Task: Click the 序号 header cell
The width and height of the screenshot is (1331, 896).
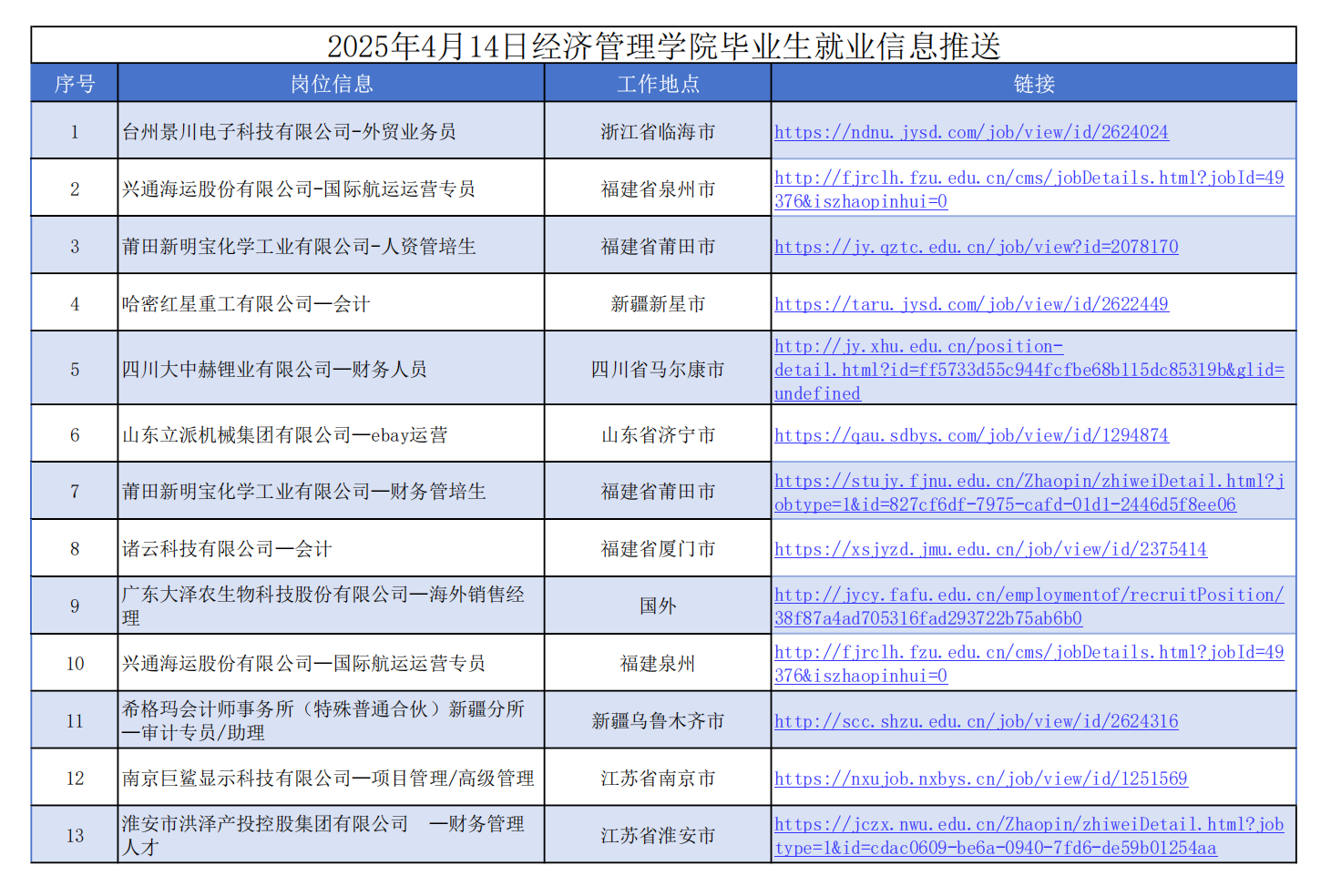Action: pyautogui.click(x=75, y=84)
